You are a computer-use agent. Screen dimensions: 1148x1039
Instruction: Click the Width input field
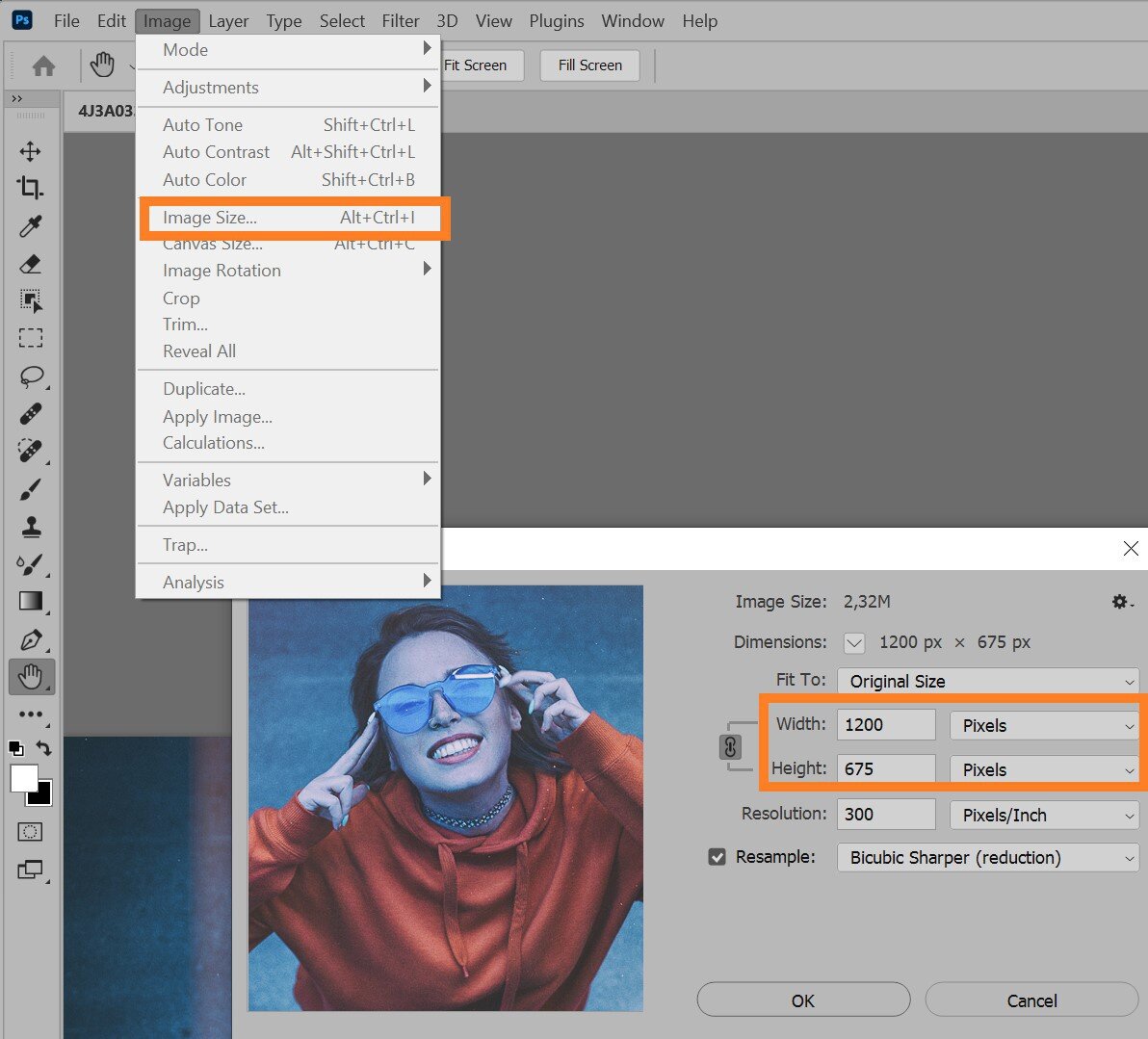click(886, 725)
